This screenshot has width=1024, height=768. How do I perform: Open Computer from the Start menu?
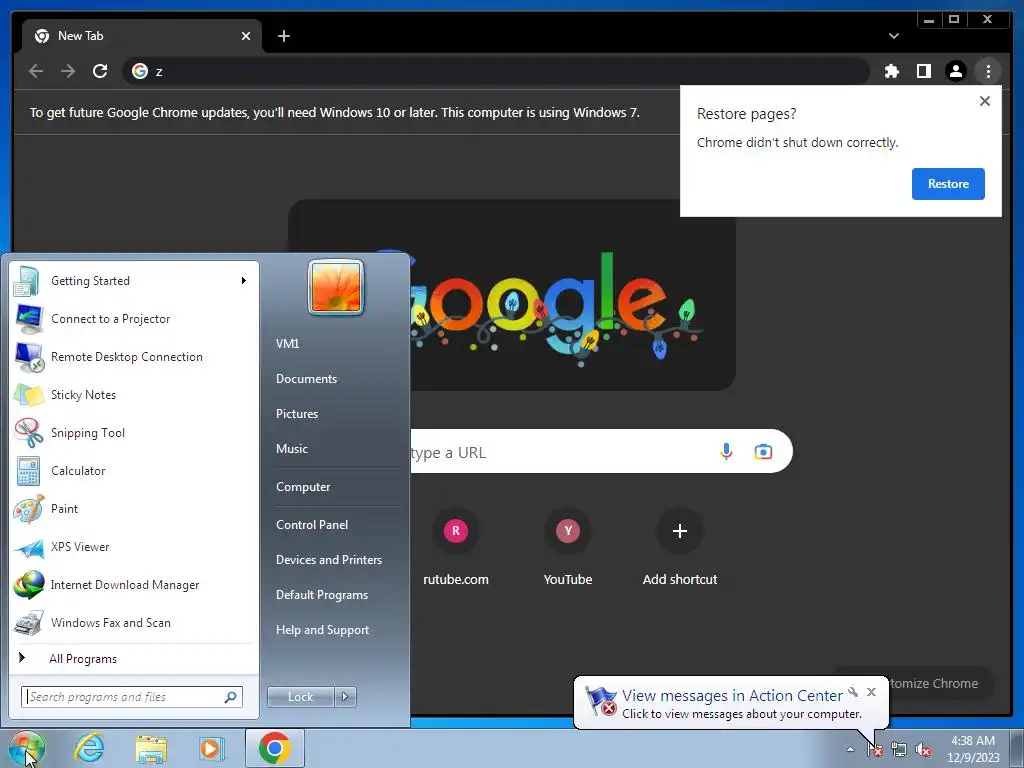[x=303, y=487]
